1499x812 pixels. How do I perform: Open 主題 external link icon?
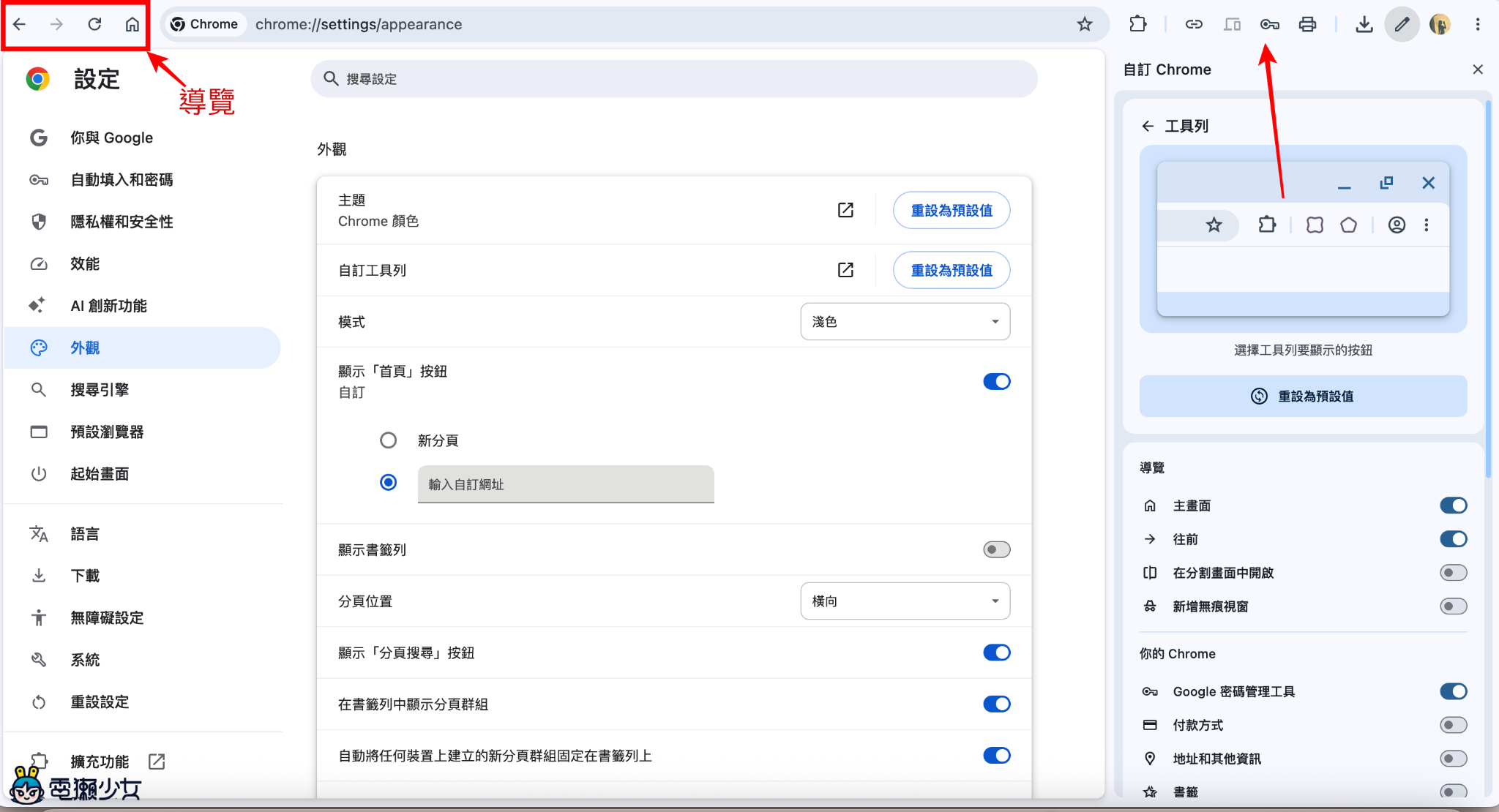click(x=845, y=210)
